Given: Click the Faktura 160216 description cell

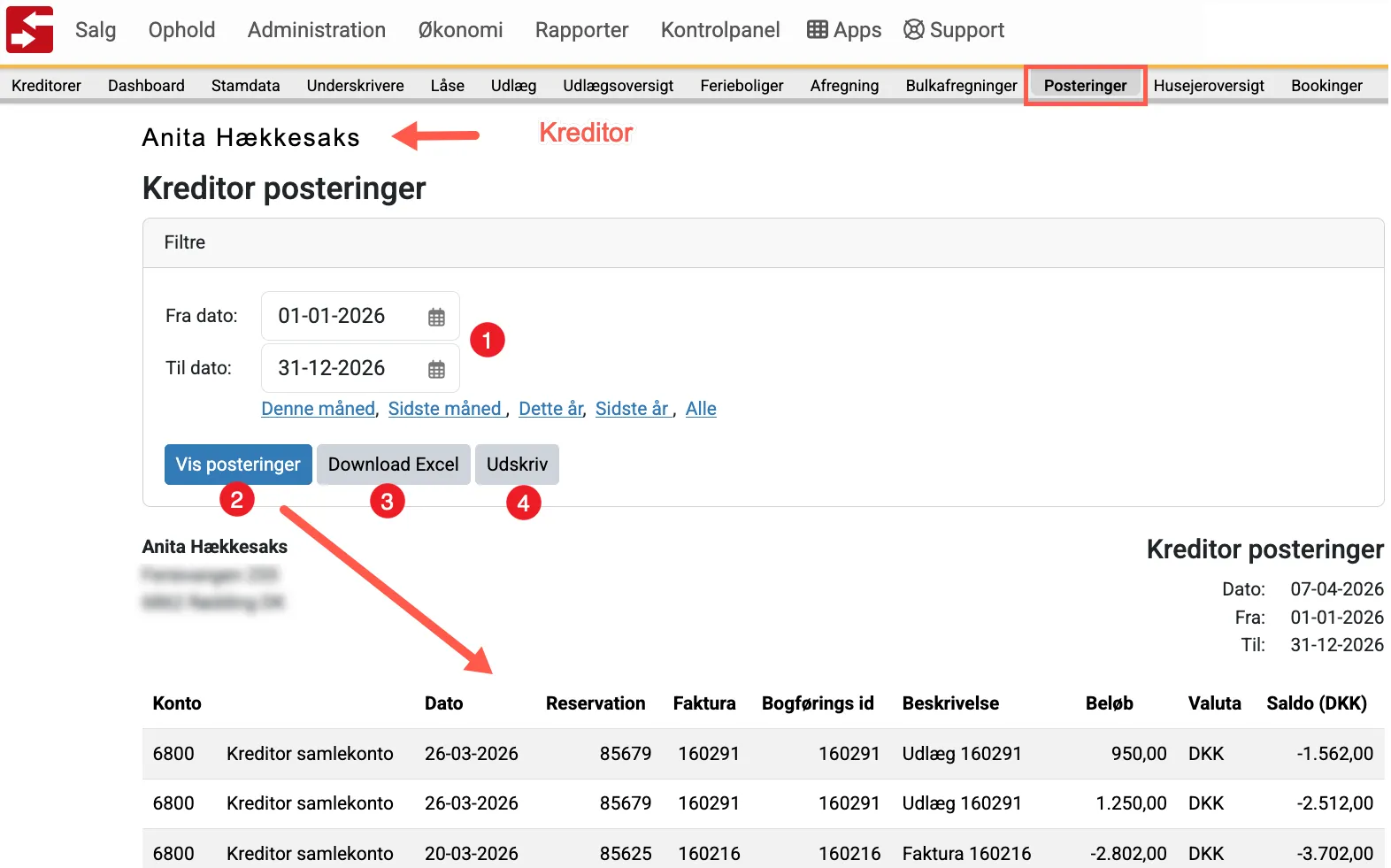Looking at the screenshot, I should (966, 854).
